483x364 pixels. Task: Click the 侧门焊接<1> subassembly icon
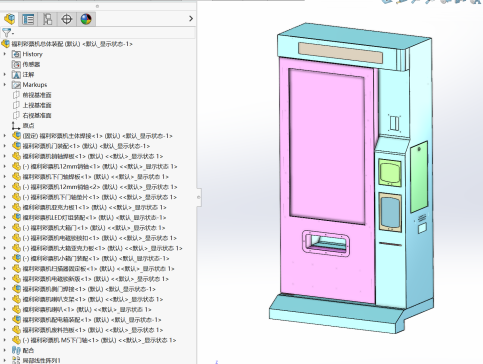16,289
